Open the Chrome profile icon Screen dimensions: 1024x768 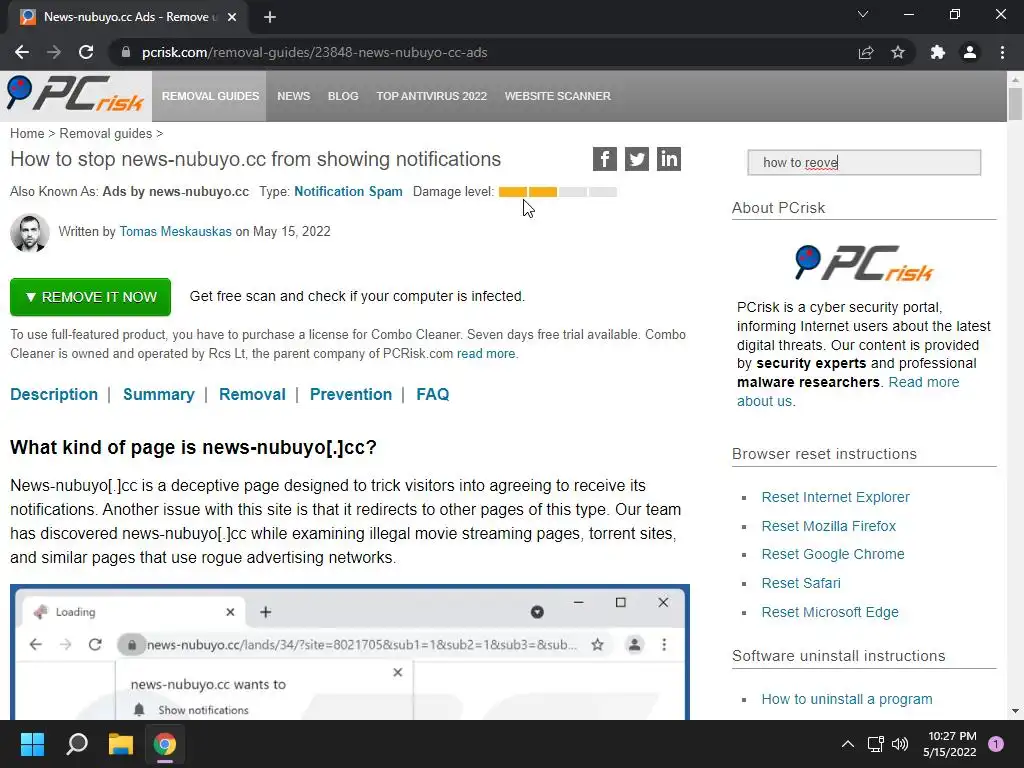point(970,52)
